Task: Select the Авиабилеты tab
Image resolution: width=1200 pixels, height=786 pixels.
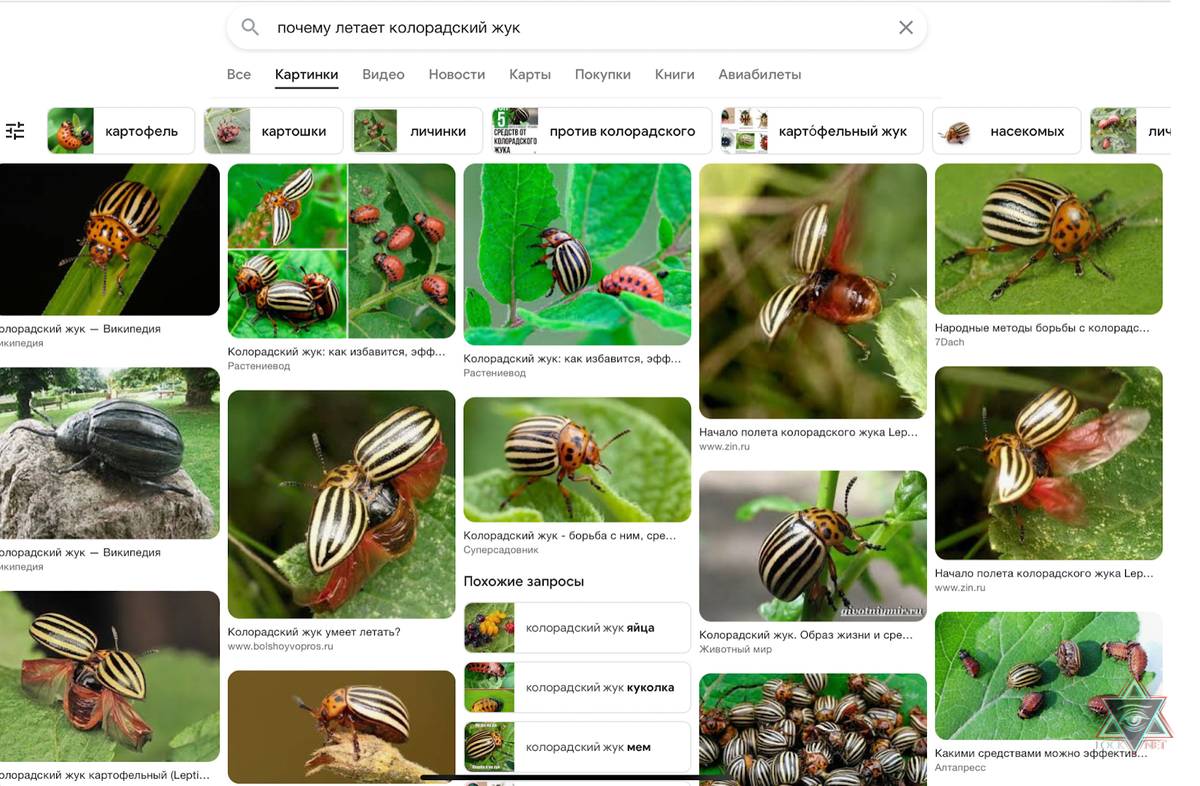Action: 760,74
